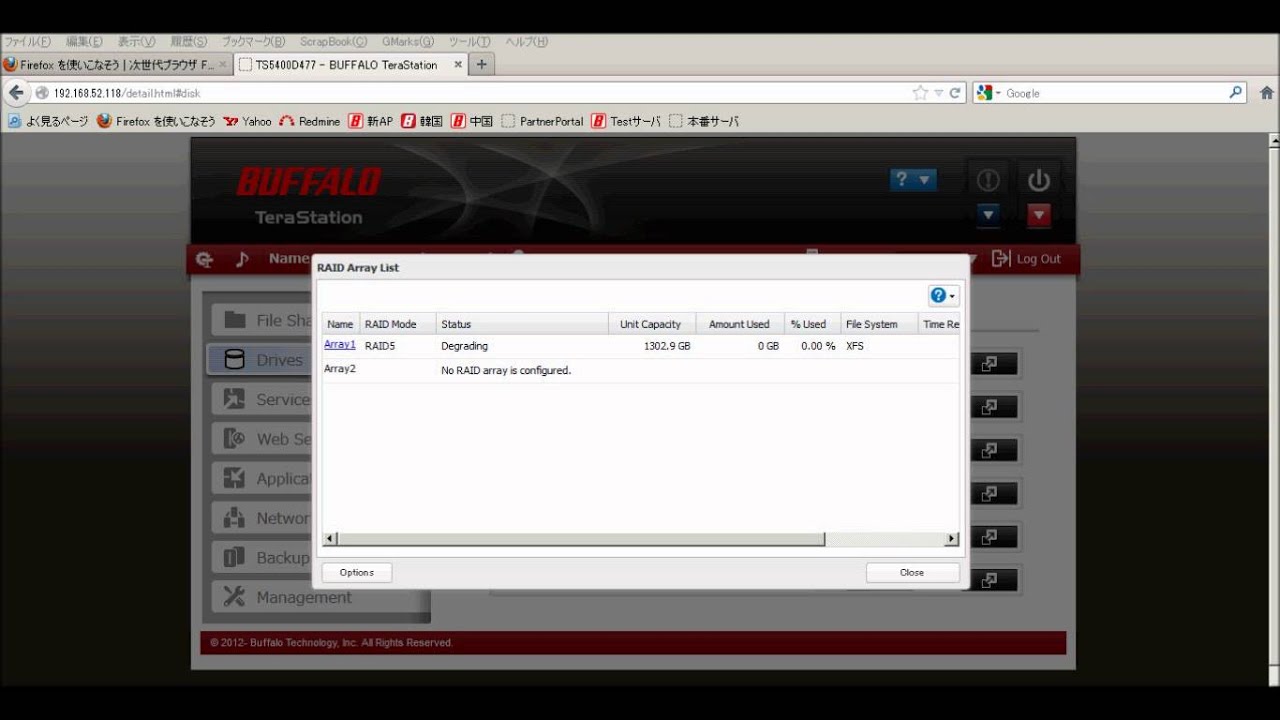Expand the red arrow under the power icon
The height and width of the screenshot is (720, 1280).
pos(1039,214)
